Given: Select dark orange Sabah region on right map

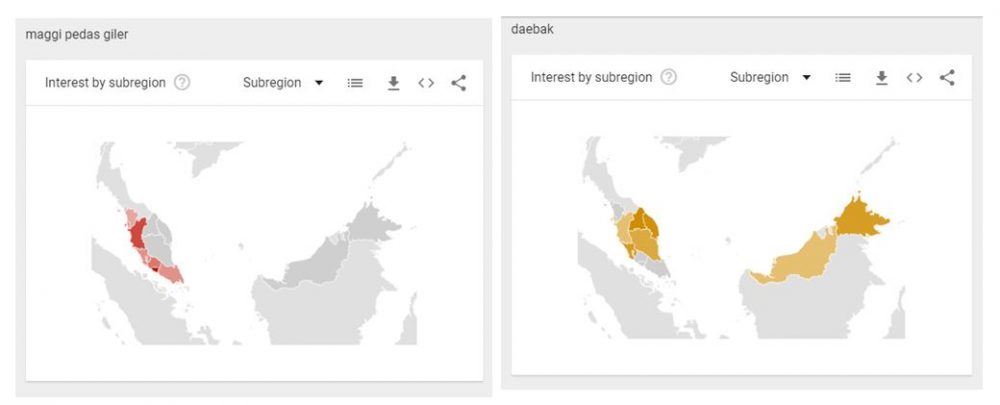Looking at the screenshot, I should coord(860,218).
